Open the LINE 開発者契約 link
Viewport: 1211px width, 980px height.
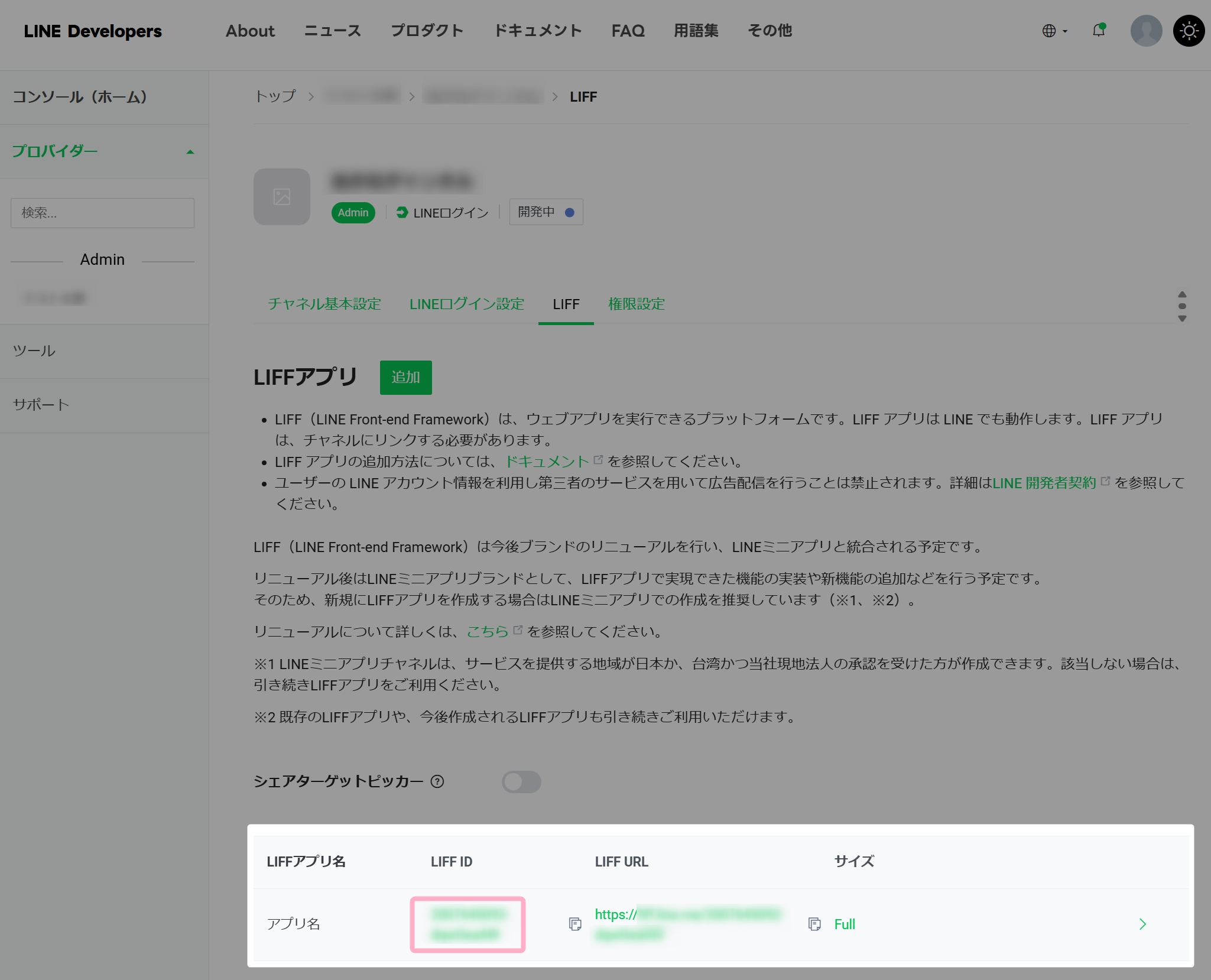(x=1044, y=483)
